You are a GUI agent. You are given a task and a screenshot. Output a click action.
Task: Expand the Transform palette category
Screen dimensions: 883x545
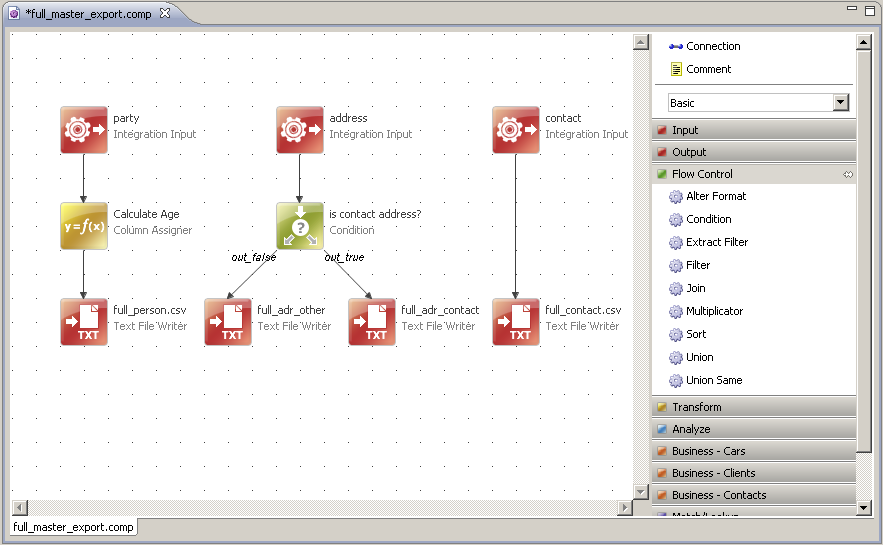click(x=696, y=407)
